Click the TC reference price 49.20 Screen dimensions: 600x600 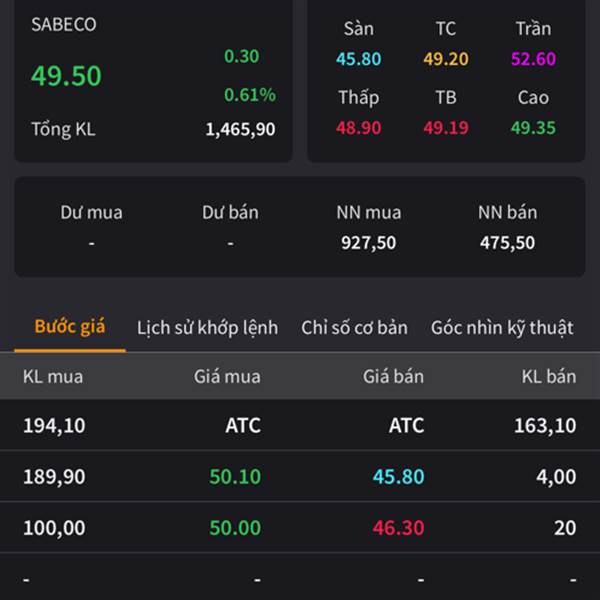[446, 59]
